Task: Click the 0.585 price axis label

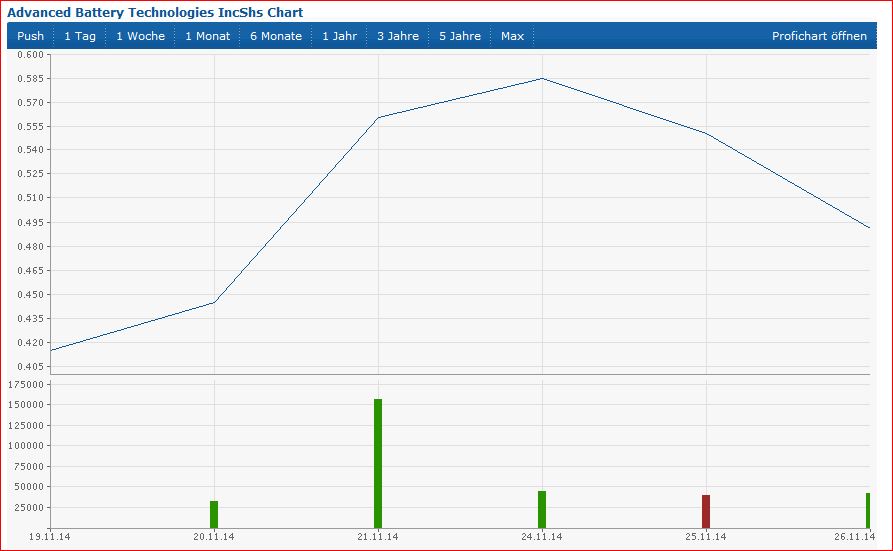Action: click(30, 79)
